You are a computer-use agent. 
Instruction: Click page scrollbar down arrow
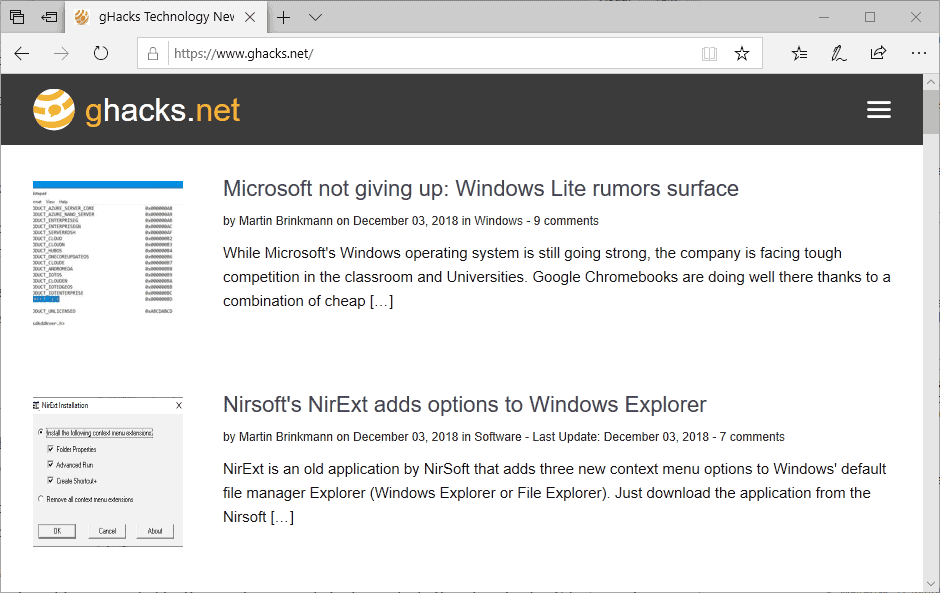click(x=931, y=583)
